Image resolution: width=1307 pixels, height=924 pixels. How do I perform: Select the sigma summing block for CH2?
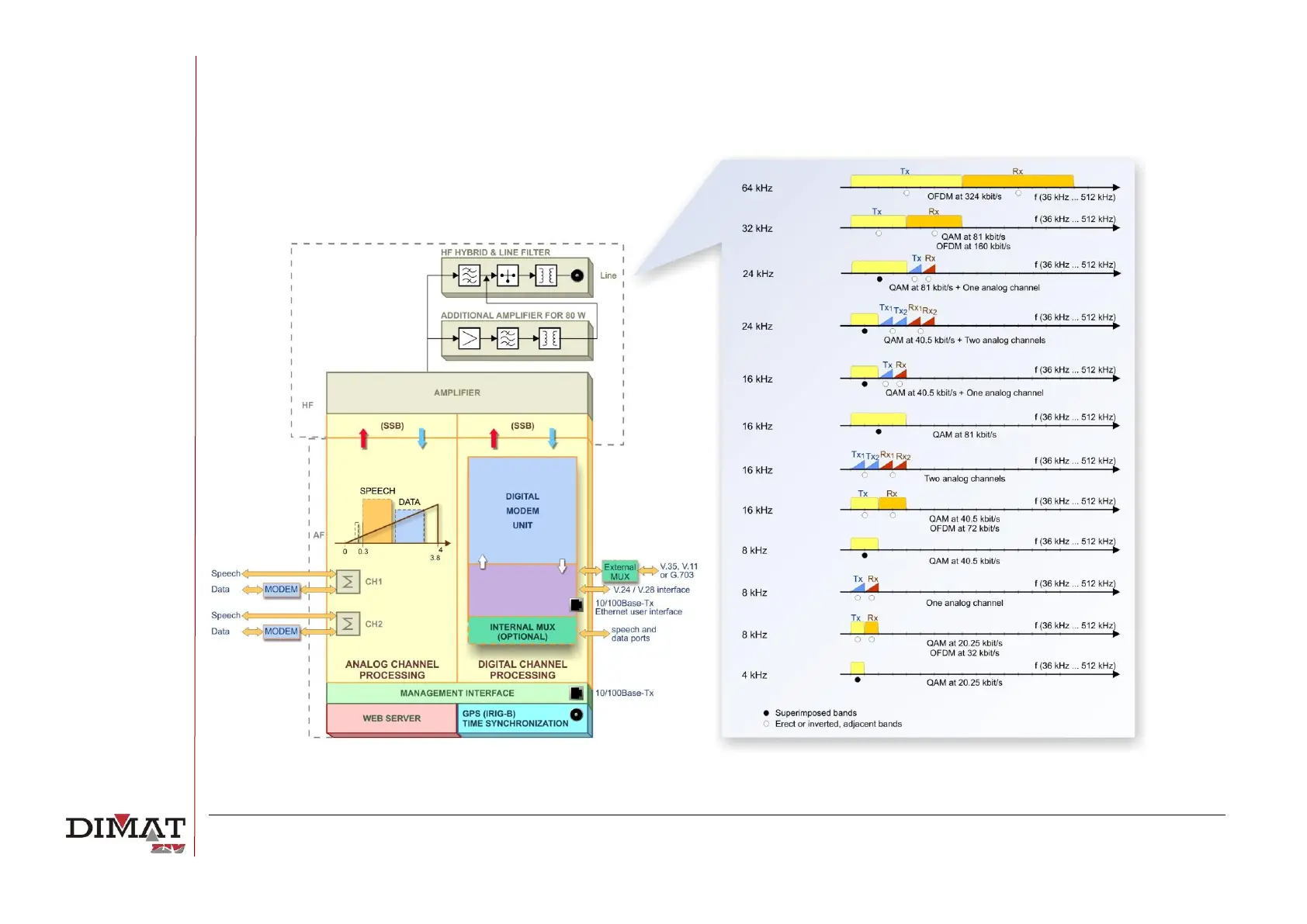coord(348,624)
